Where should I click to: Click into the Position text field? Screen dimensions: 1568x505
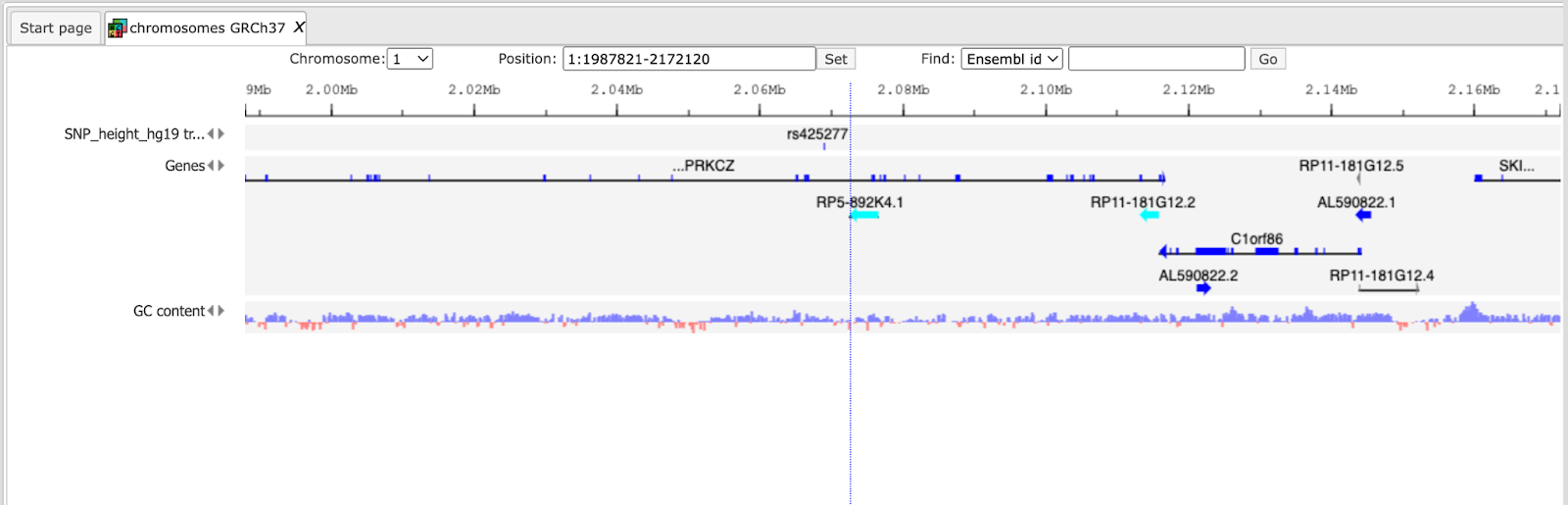click(689, 59)
